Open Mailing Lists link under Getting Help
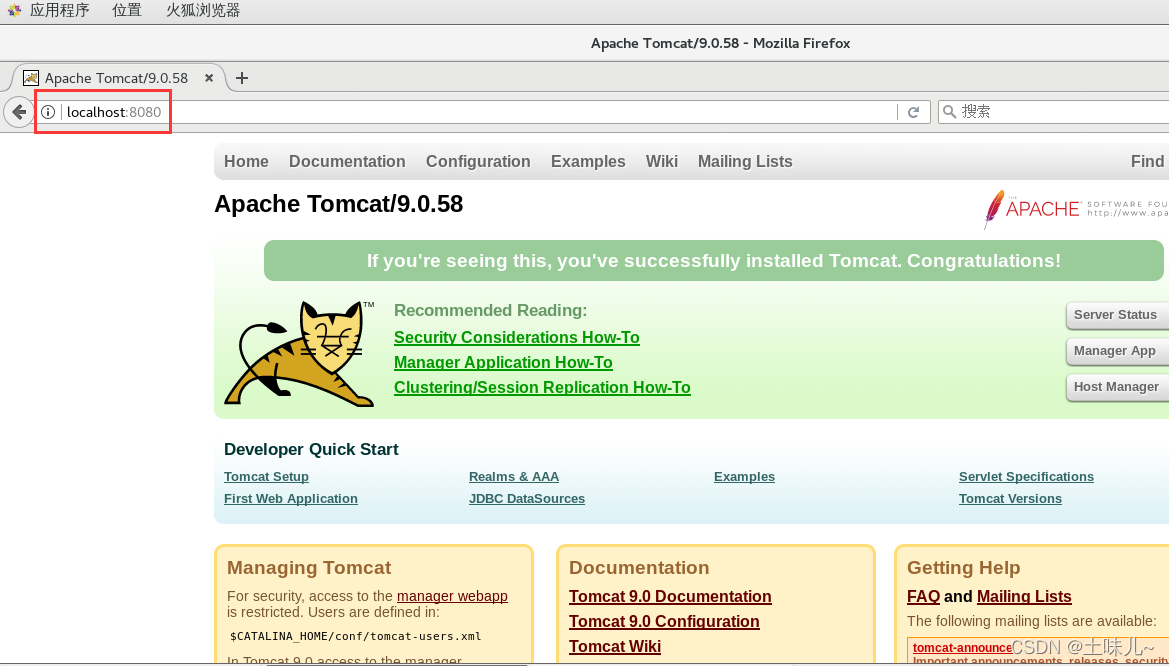This screenshot has height=666, width=1169. (x=1024, y=597)
